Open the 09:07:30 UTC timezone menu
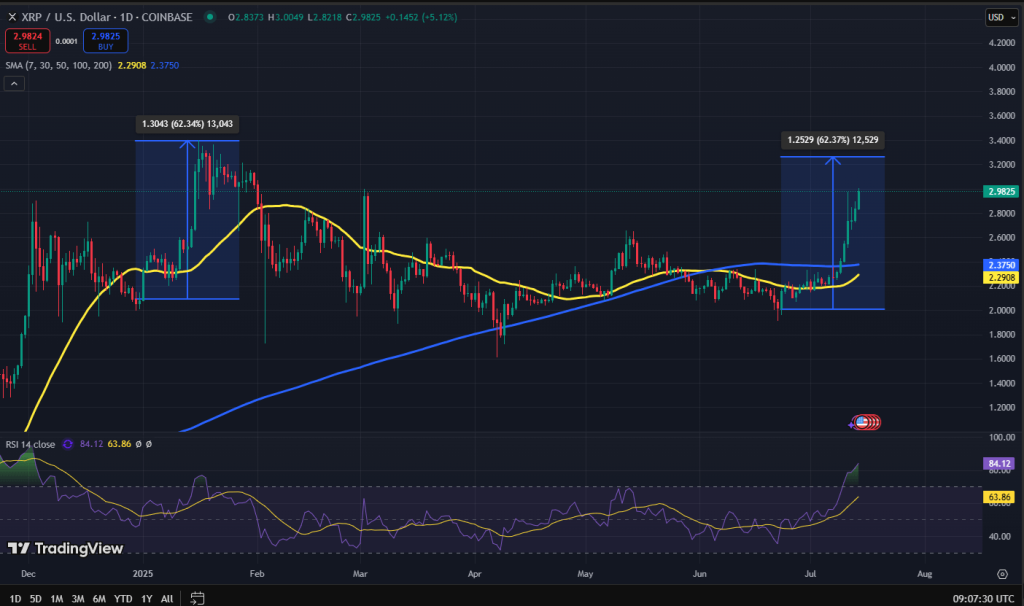 tap(984, 598)
